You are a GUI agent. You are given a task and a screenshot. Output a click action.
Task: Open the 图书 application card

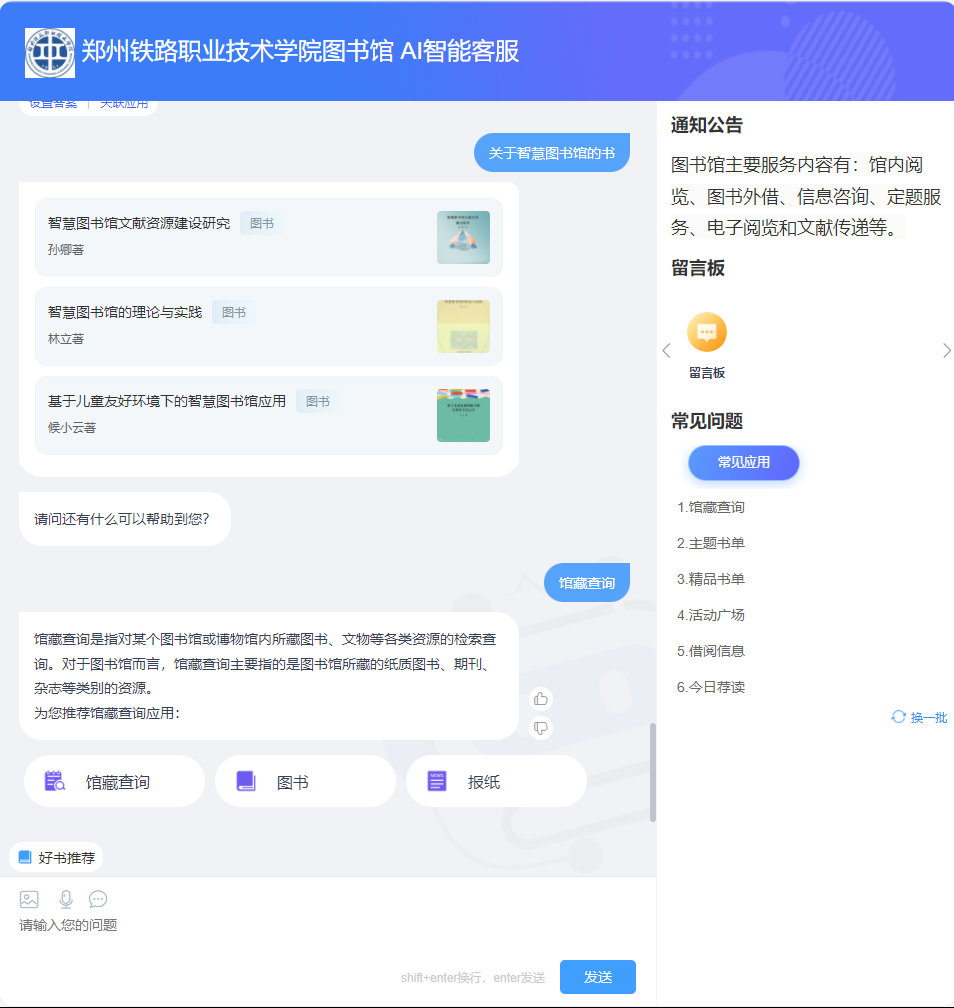point(304,781)
